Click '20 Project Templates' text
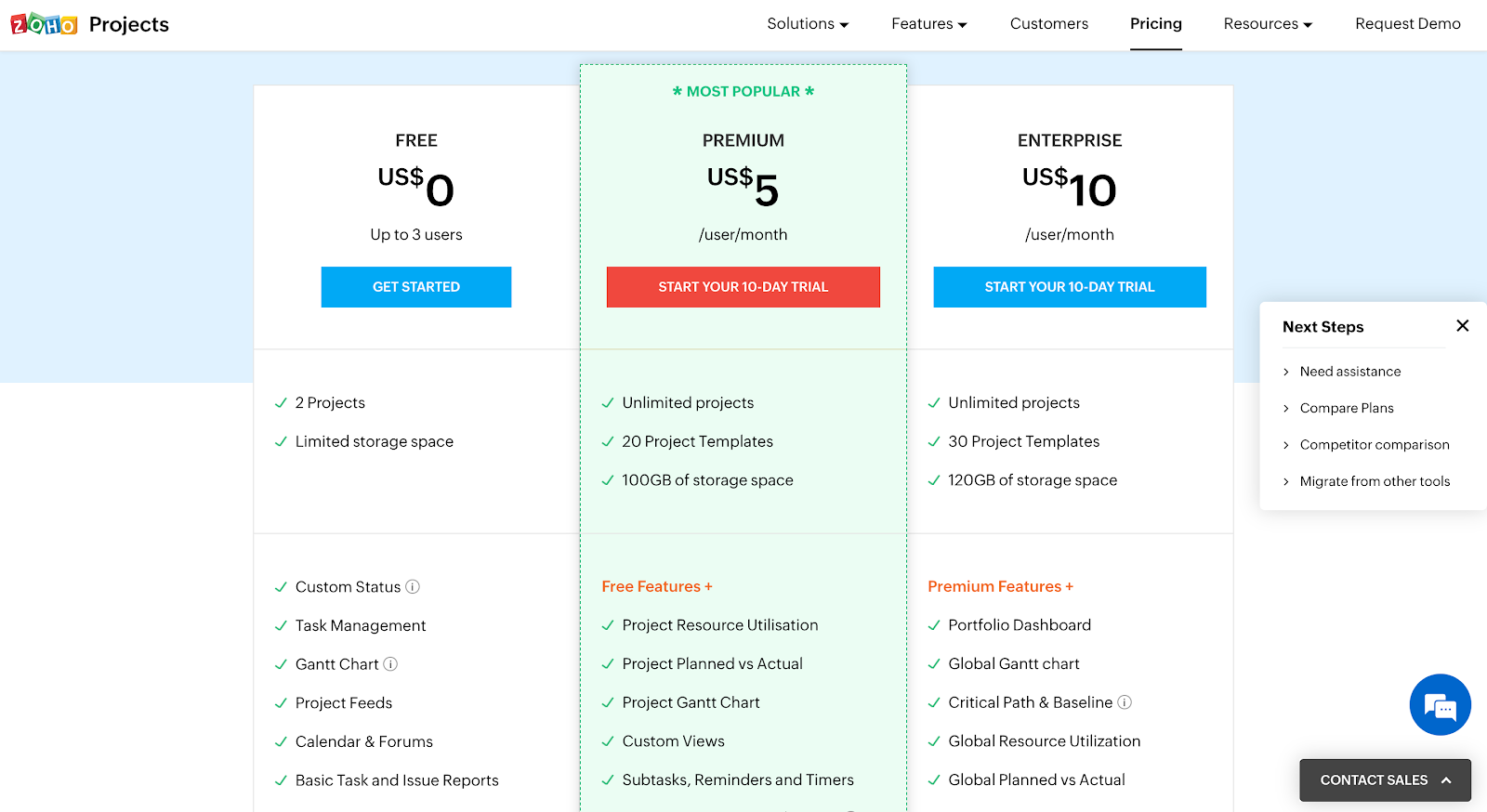1487x812 pixels. pyautogui.click(x=698, y=442)
